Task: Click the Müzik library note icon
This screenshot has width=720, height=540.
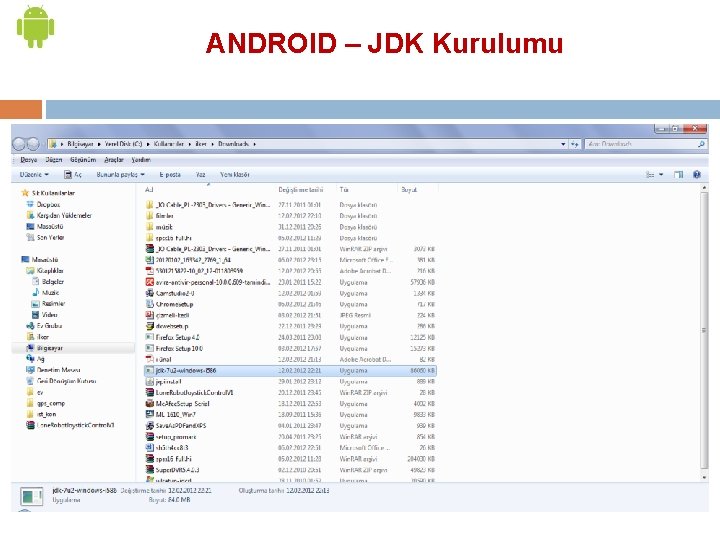Action: click(35, 292)
